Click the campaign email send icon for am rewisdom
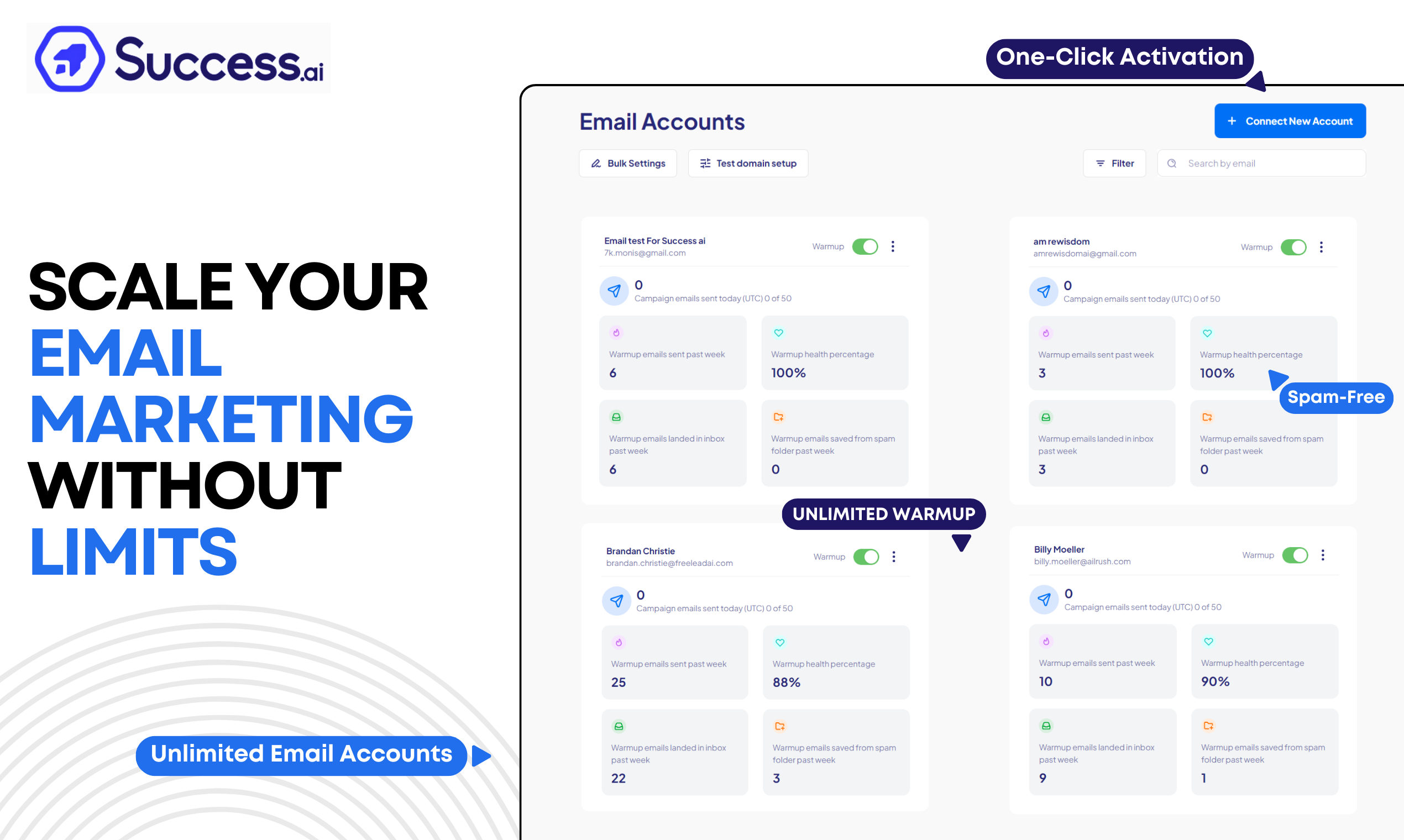Image resolution: width=1404 pixels, height=840 pixels. coord(1044,291)
